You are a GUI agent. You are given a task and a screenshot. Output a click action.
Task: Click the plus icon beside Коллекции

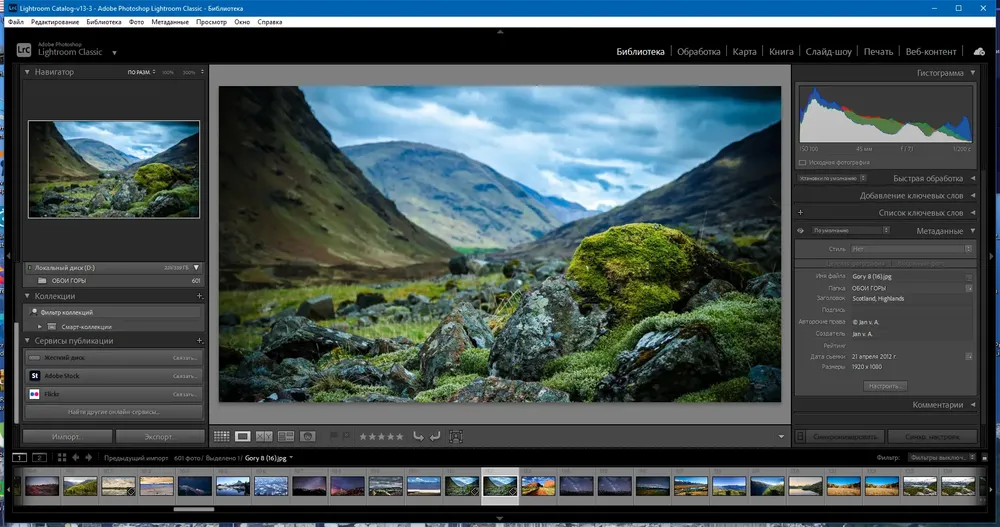[199, 296]
